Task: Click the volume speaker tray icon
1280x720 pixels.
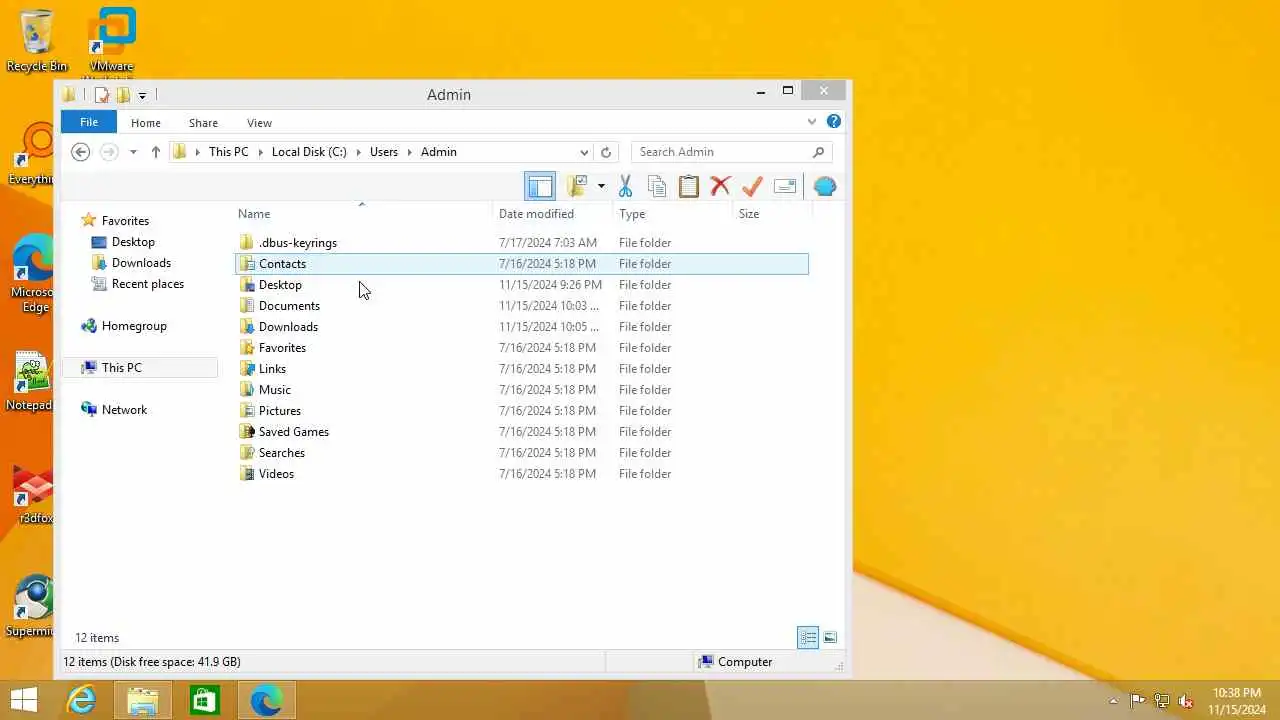Action: click(1186, 701)
